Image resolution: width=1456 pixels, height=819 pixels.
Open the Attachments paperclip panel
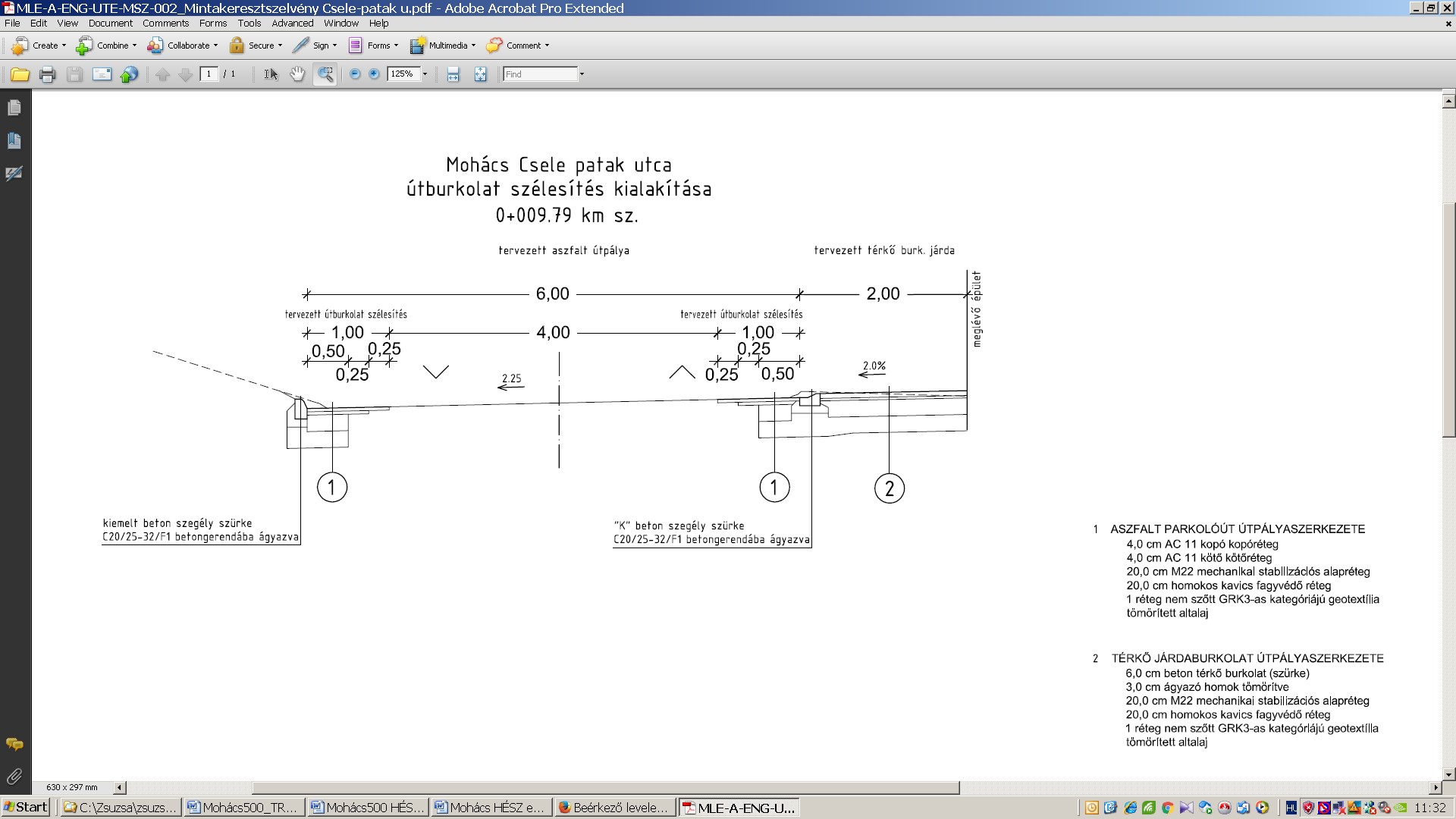pyautogui.click(x=14, y=777)
